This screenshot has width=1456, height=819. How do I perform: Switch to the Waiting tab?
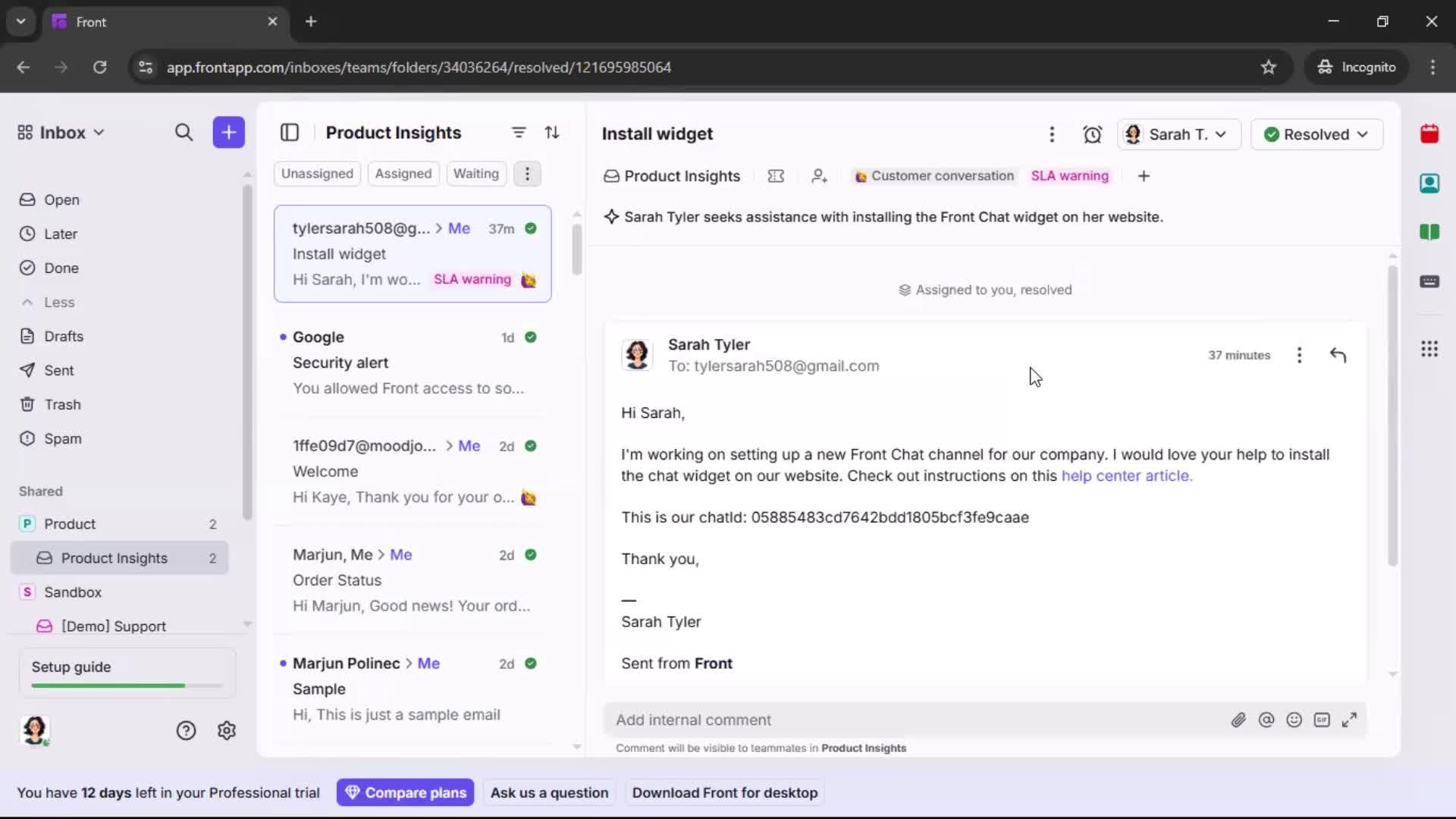475,174
